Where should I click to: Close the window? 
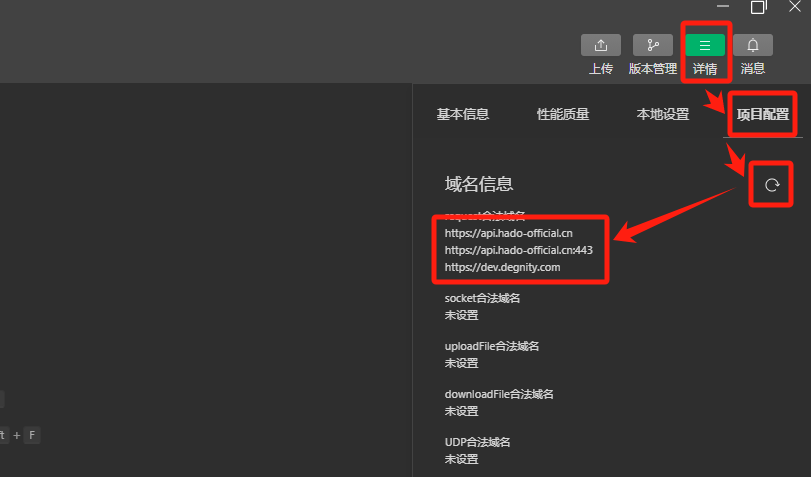pos(794,6)
